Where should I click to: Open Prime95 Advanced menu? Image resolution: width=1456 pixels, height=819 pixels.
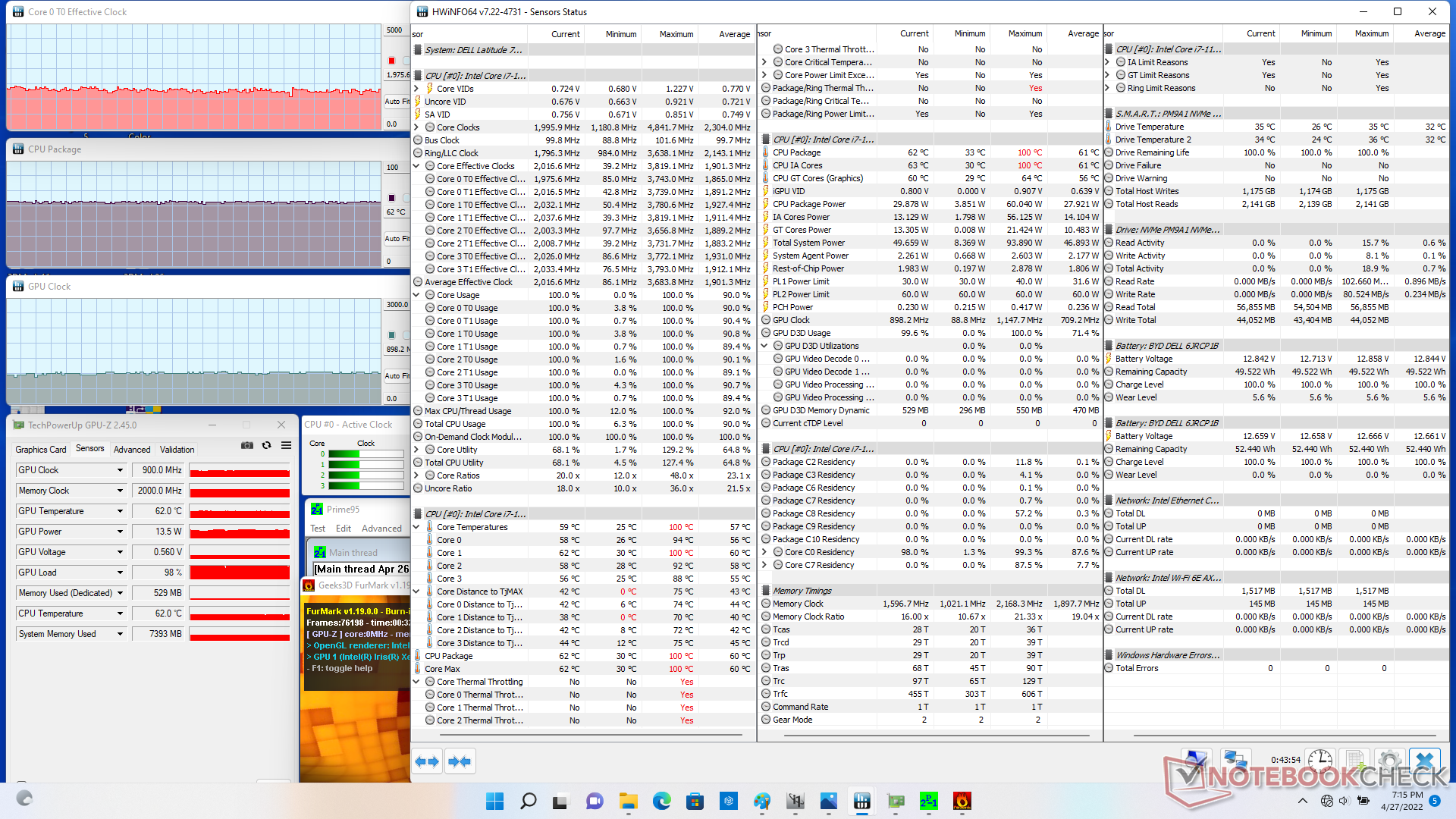click(x=381, y=529)
